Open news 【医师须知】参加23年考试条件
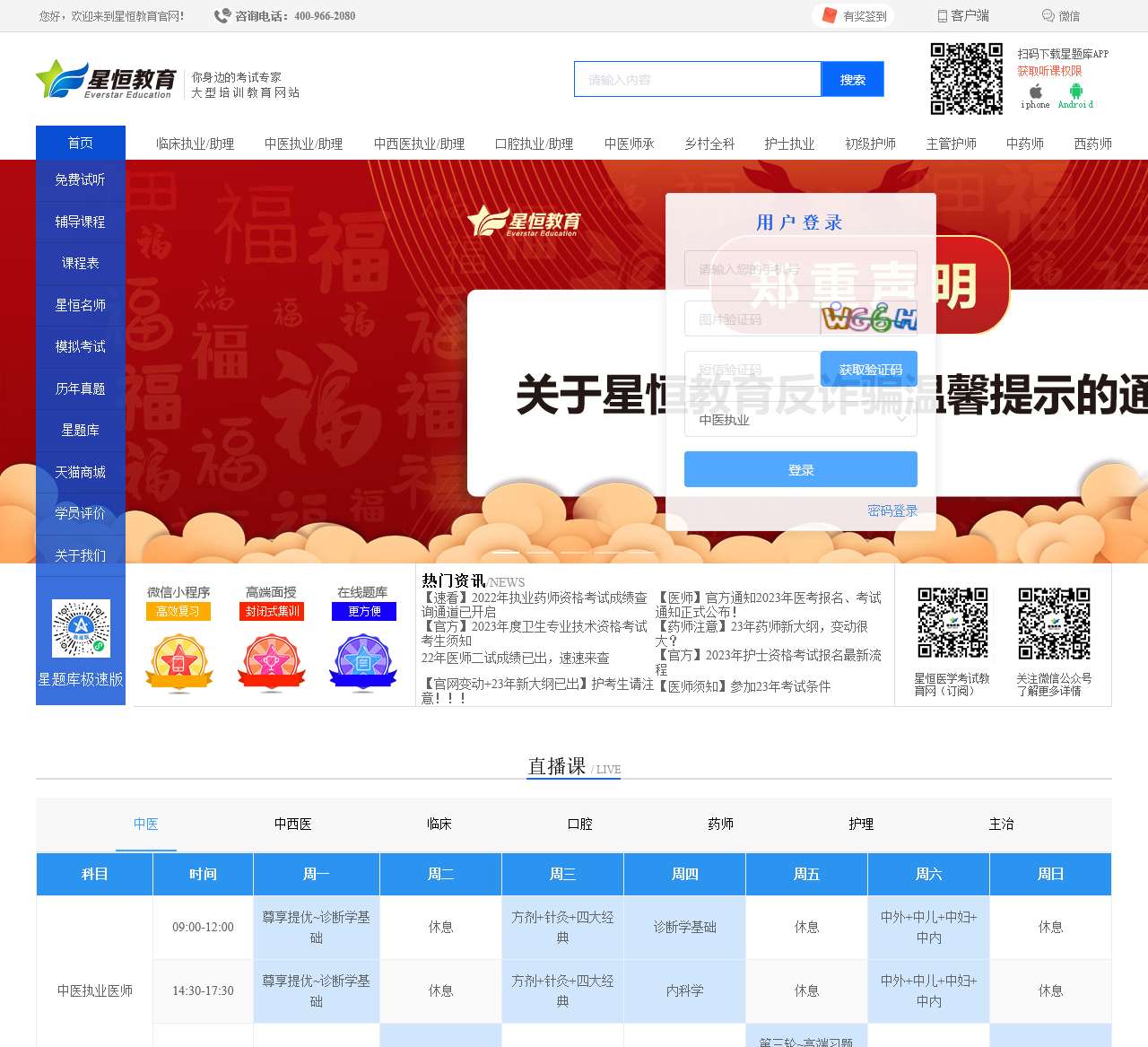Screen dimensions: 1148x1047 coord(744,686)
